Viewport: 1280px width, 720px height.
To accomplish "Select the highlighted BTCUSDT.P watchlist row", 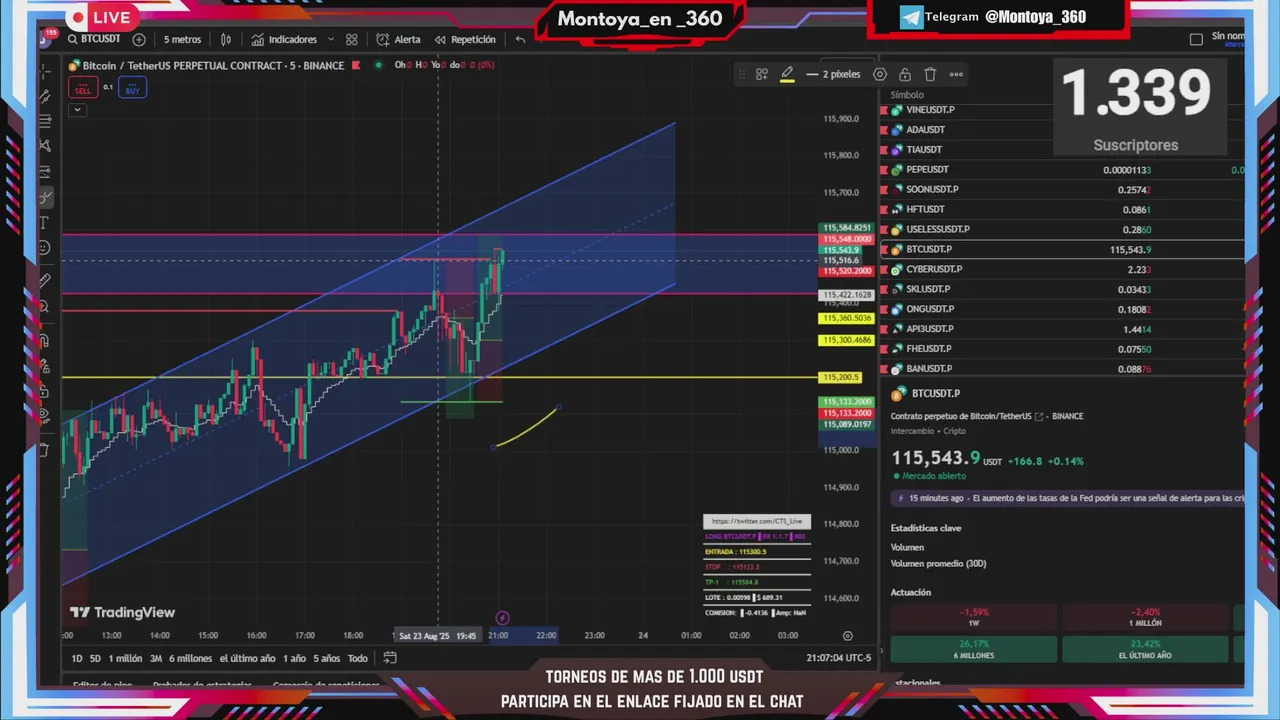I will pyautogui.click(x=1062, y=249).
